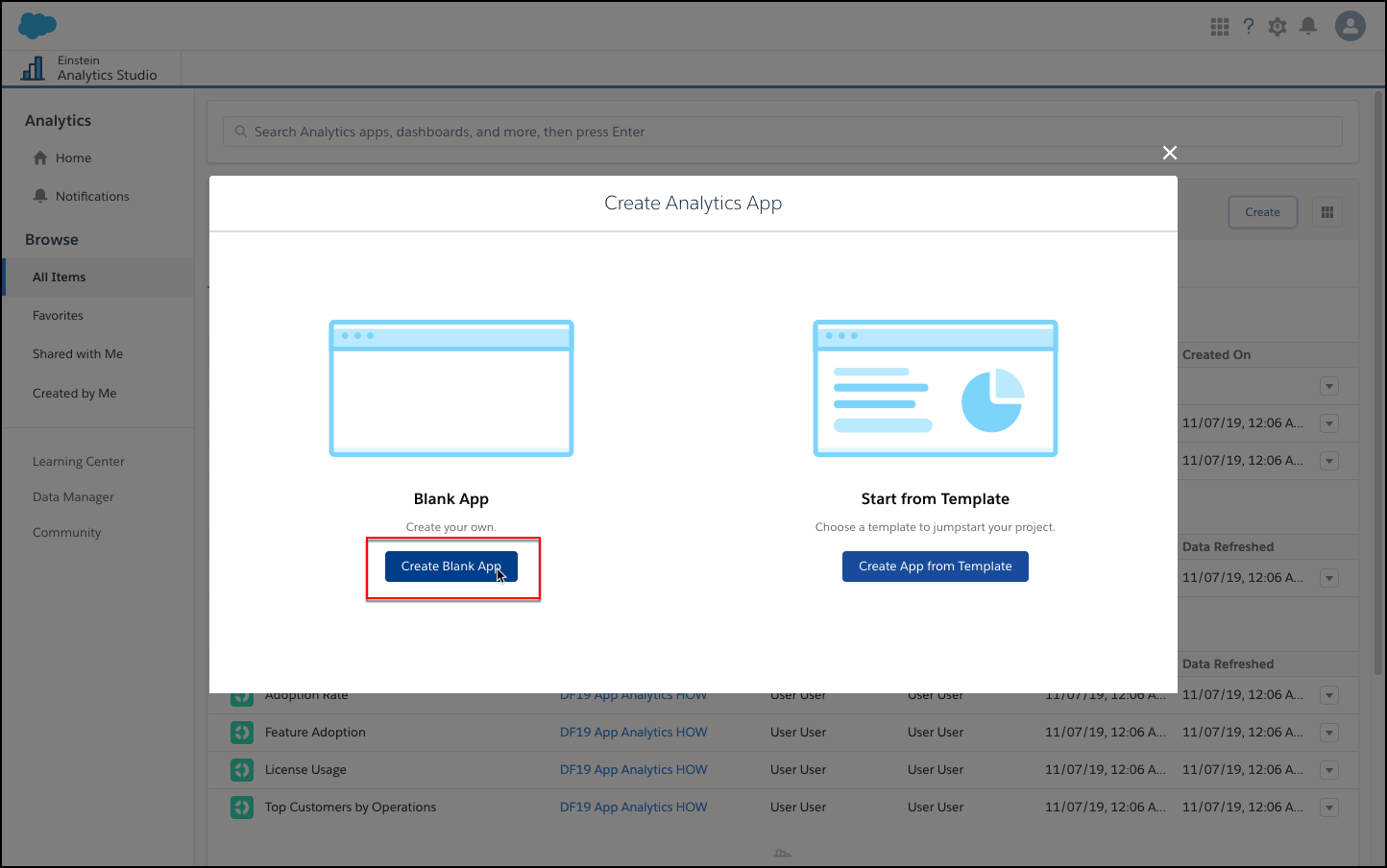Go to Notifications in Analytics sidebar
Image resolution: width=1387 pixels, height=868 pixels.
(x=92, y=196)
